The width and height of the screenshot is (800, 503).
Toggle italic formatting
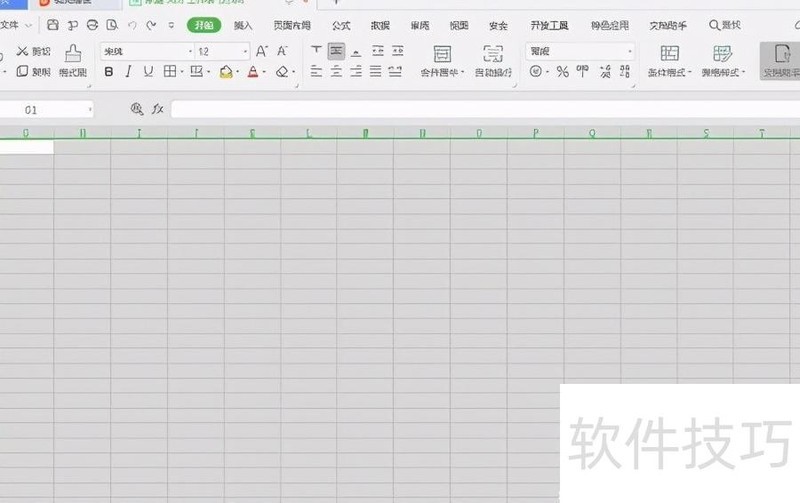click(128, 72)
